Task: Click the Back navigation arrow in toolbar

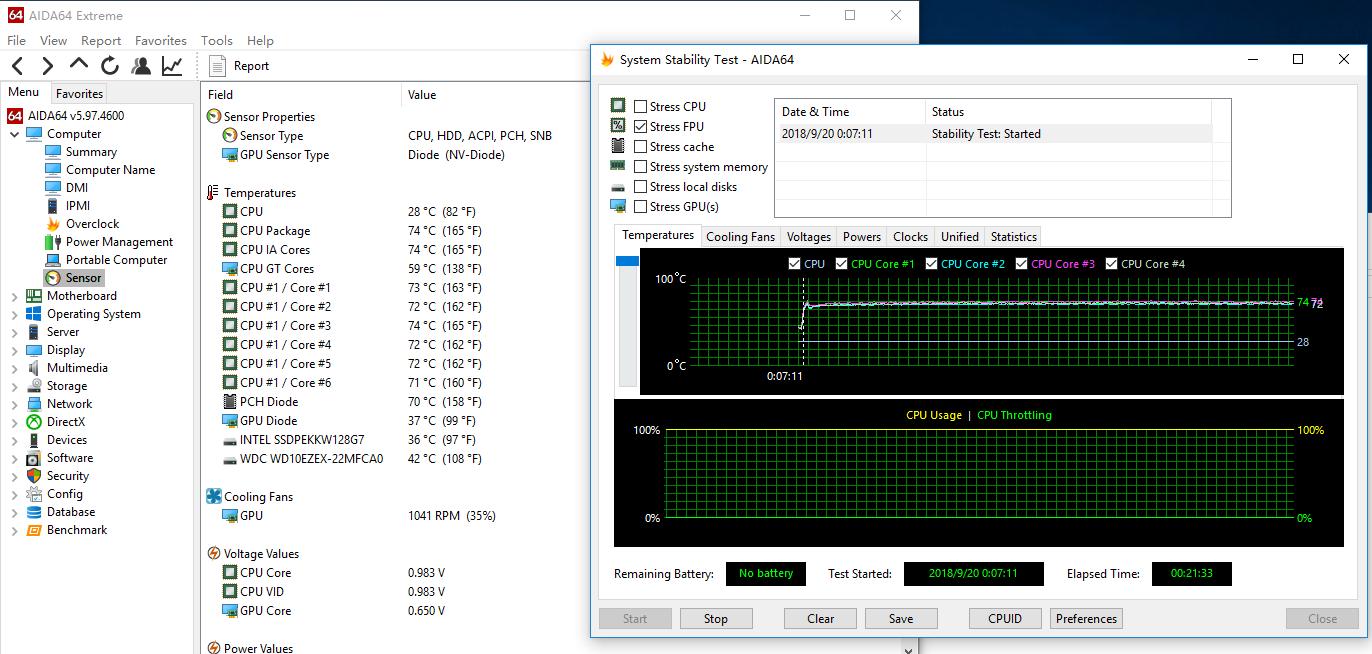Action: pos(17,66)
